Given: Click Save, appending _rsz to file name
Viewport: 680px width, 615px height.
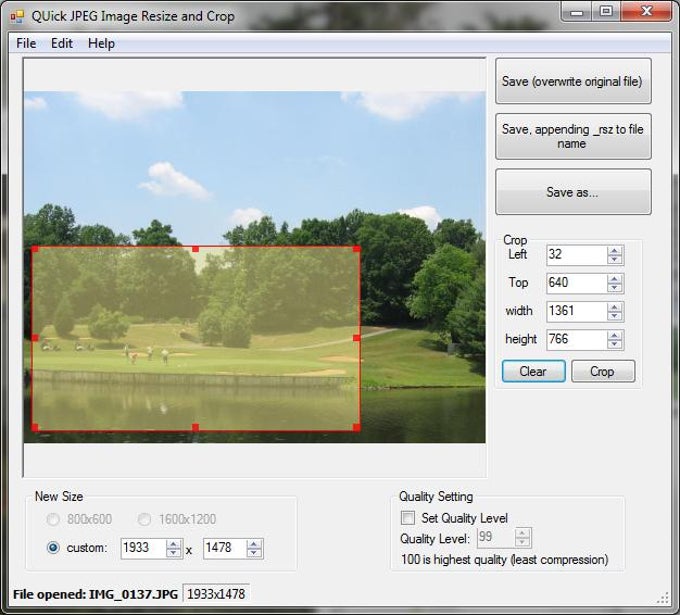Looking at the screenshot, I should 573,136.
